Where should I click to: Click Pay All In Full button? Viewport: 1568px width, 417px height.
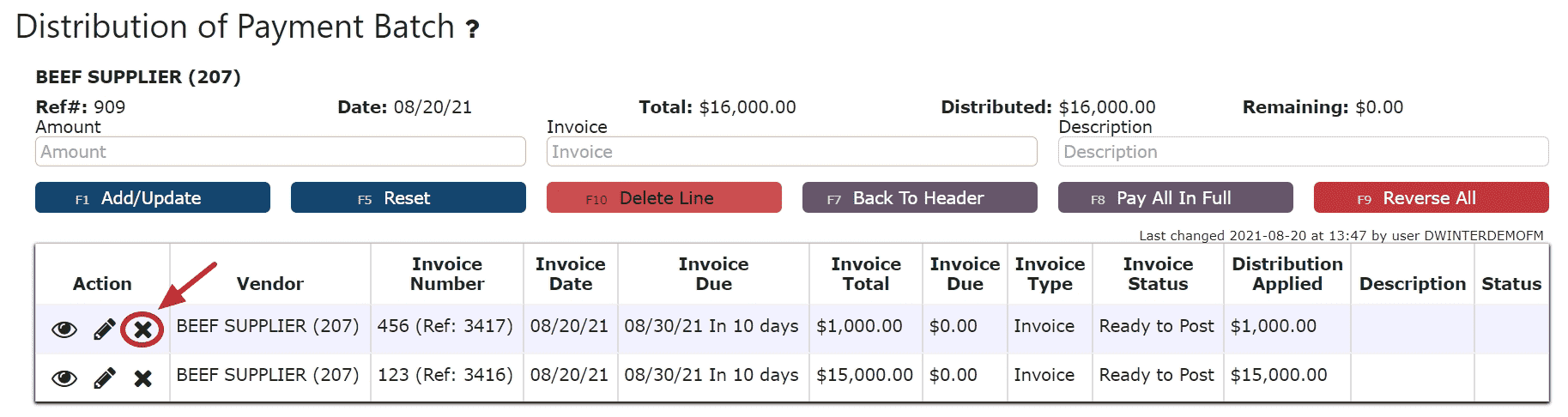[x=1176, y=197]
